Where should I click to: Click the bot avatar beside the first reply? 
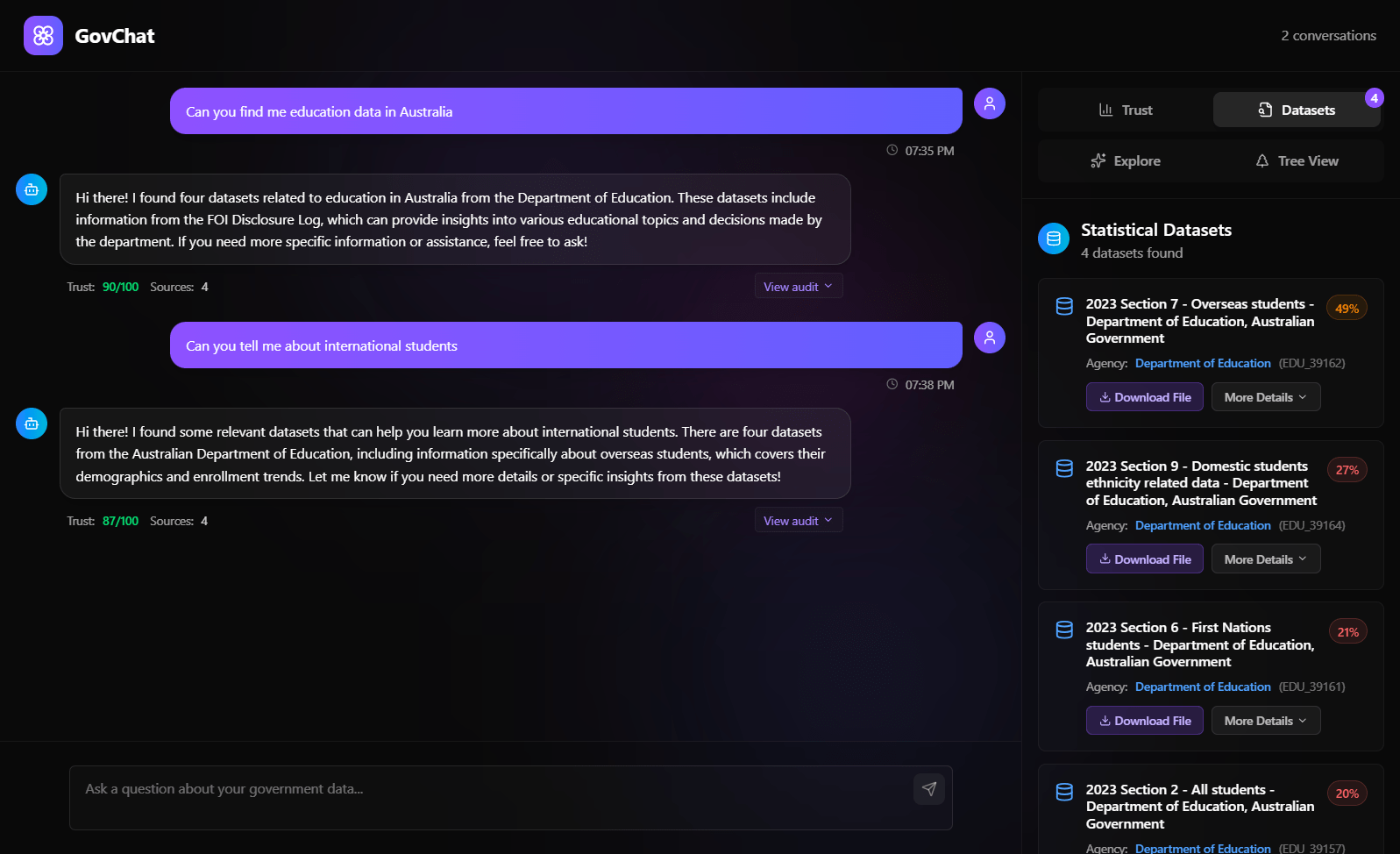tap(32, 189)
